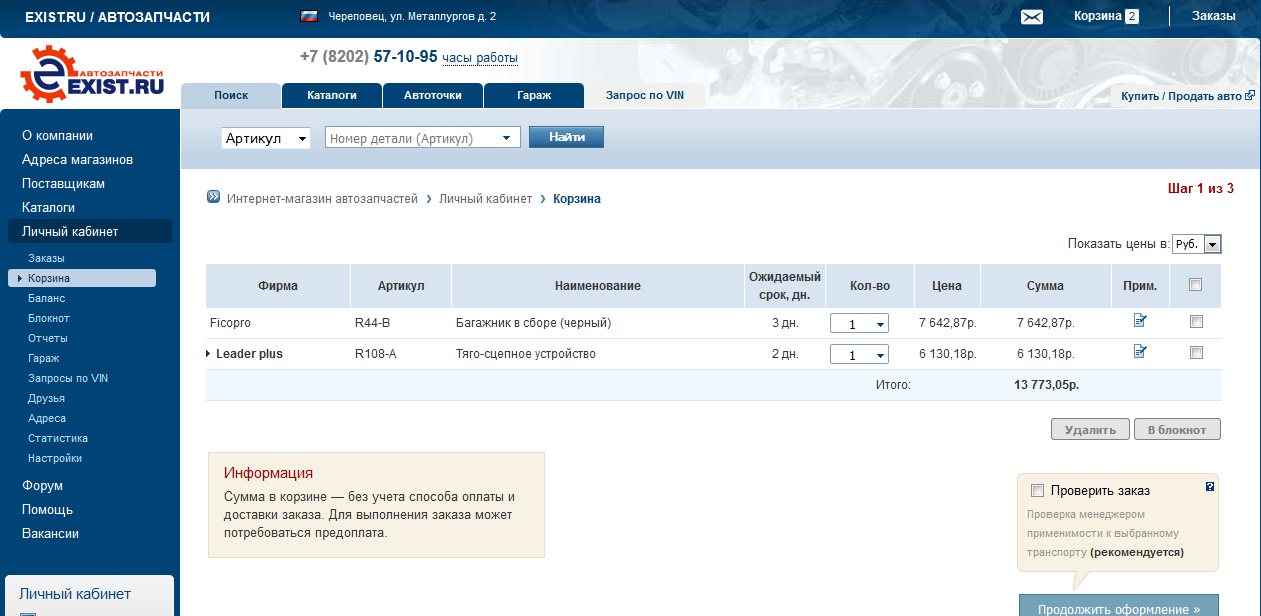Tick the checkbox in the Leader plus row
The image size is (1261, 616).
click(1196, 353)
